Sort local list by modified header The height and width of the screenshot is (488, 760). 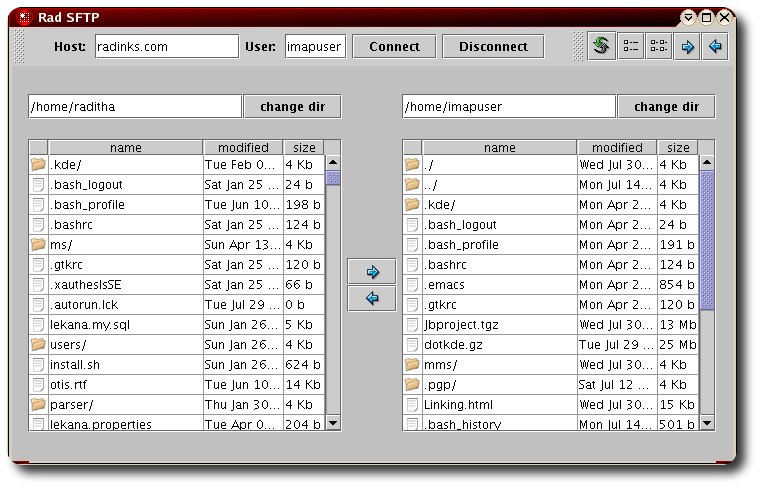tap(243, 147)
